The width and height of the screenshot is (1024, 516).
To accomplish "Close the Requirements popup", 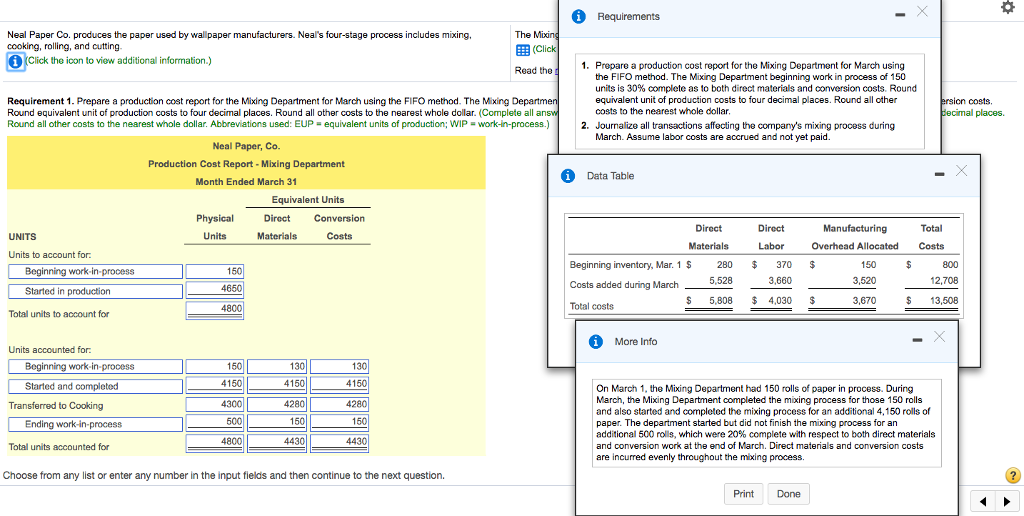I will tap(921, 11).
